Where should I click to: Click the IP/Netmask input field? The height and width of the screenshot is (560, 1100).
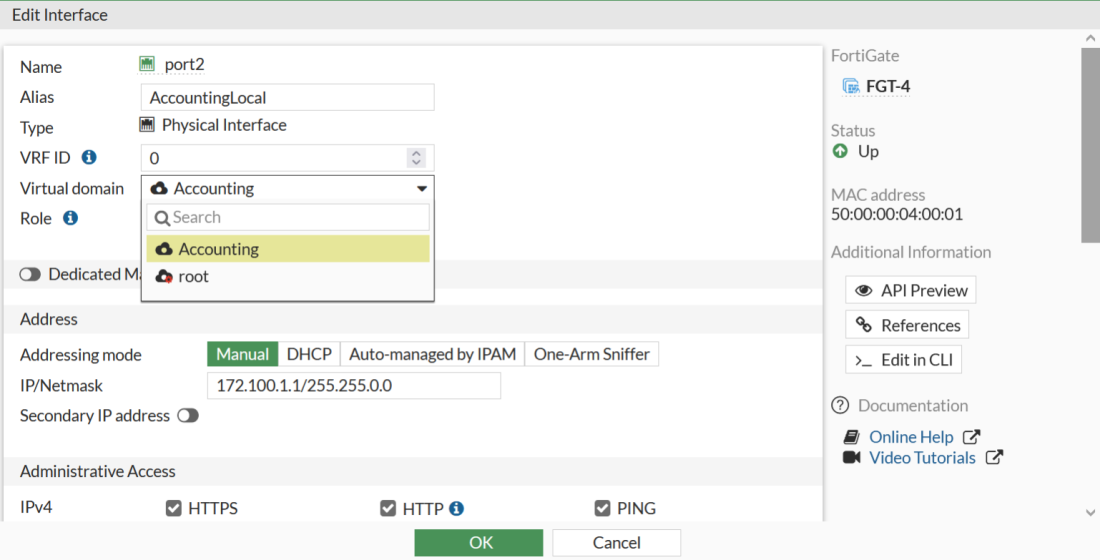tap(354, 386)
